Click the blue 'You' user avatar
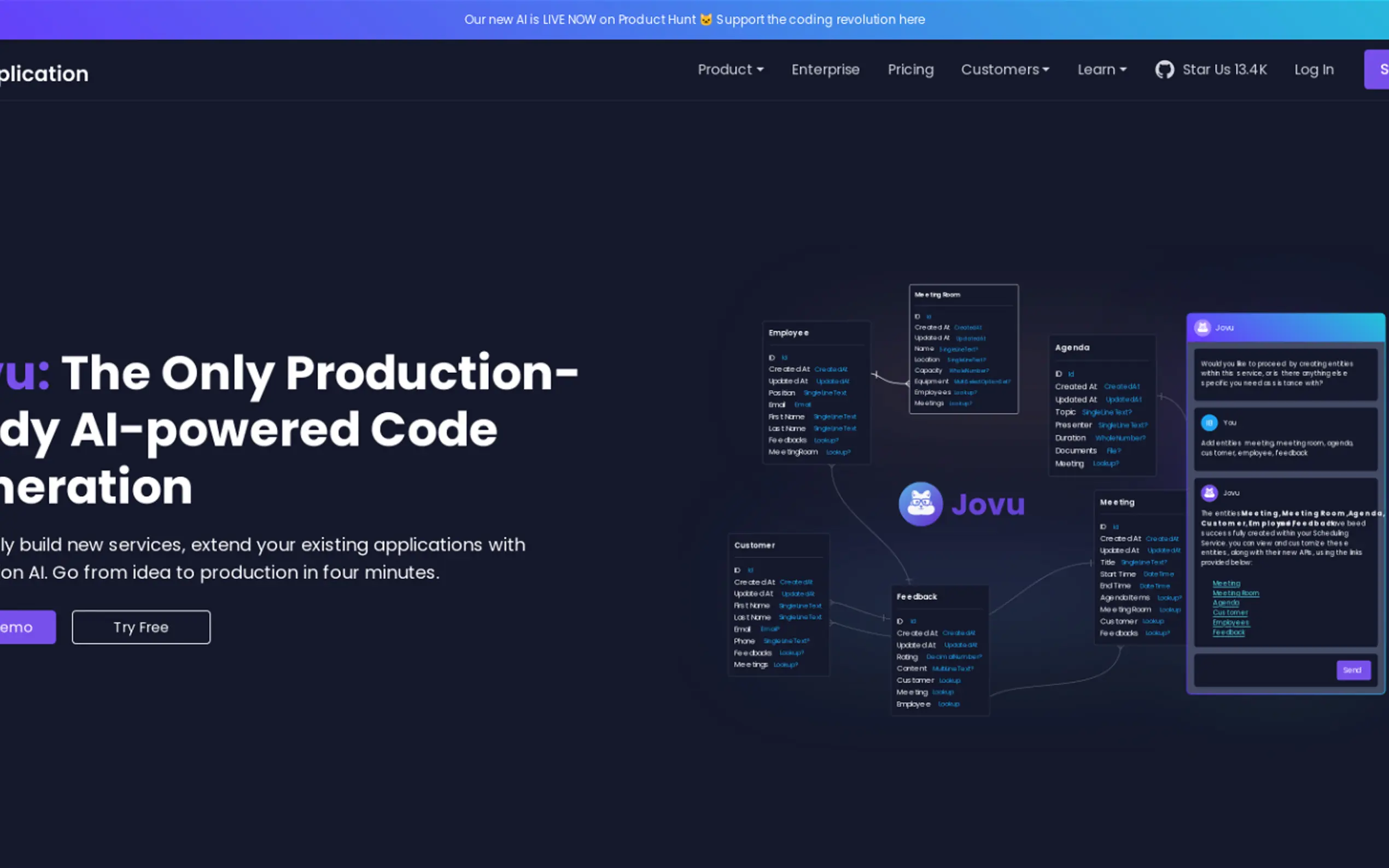 point(1209,423)
